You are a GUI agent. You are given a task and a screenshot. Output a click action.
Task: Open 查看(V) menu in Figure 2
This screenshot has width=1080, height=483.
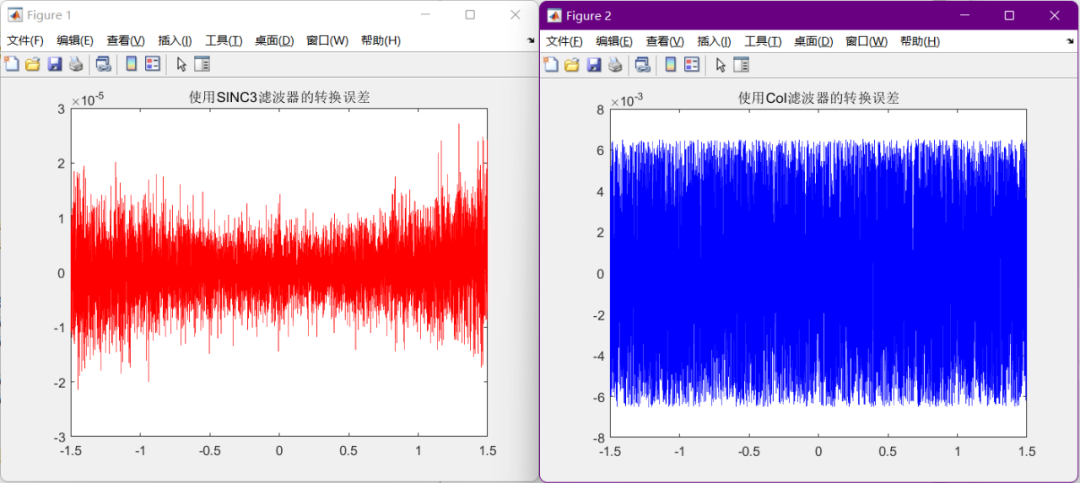[665, 41]
